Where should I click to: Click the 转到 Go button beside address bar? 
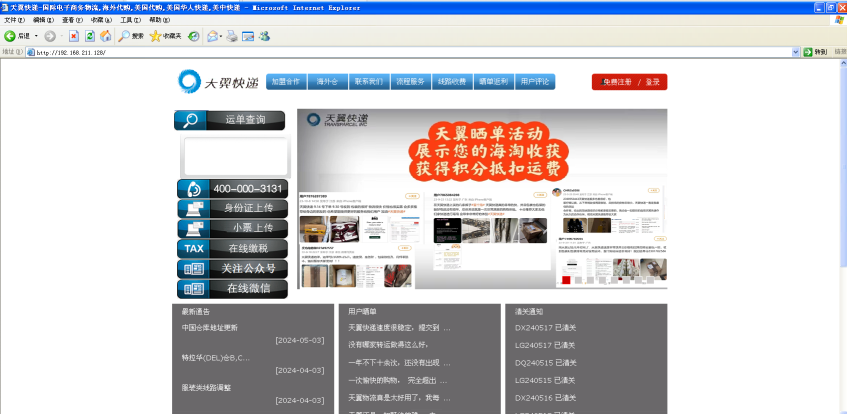coord(816,52)
